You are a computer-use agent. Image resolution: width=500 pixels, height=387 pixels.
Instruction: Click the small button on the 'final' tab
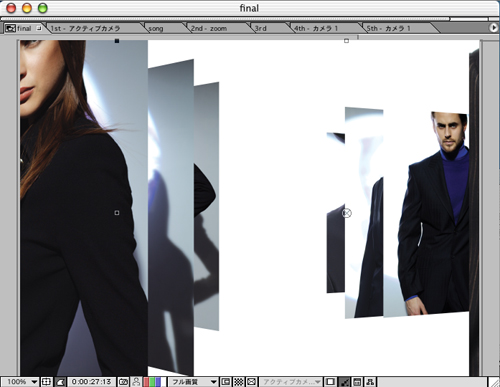[39, 28]
